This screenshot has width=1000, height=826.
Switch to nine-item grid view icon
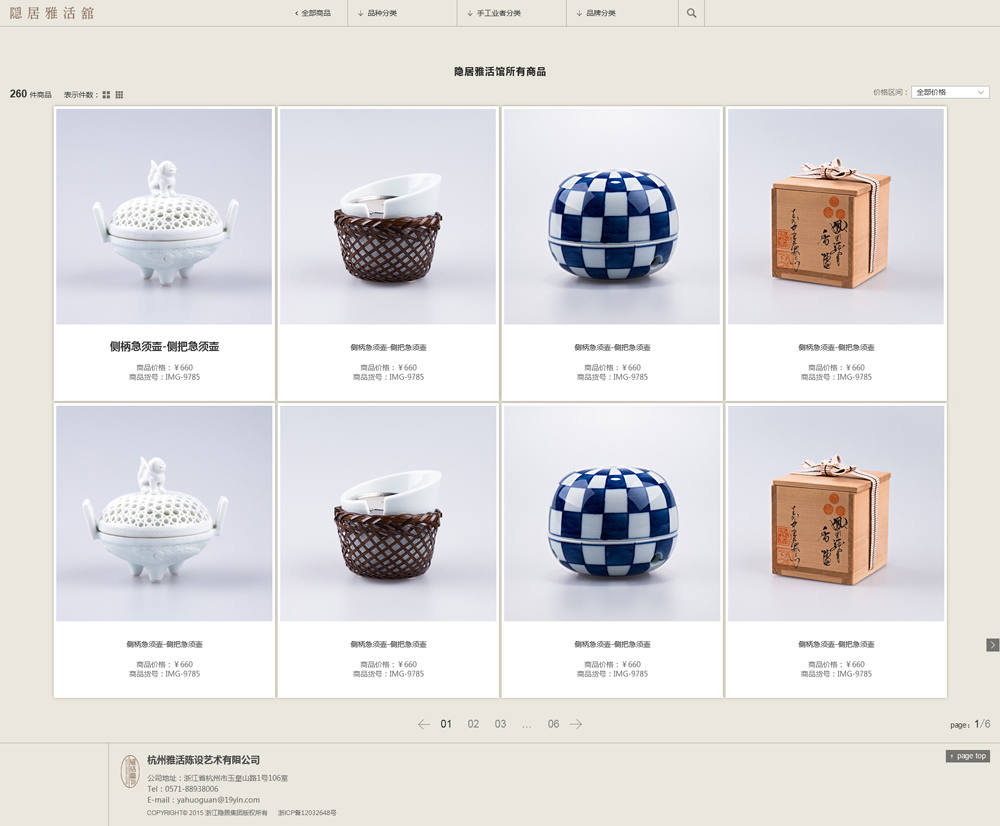119,95
